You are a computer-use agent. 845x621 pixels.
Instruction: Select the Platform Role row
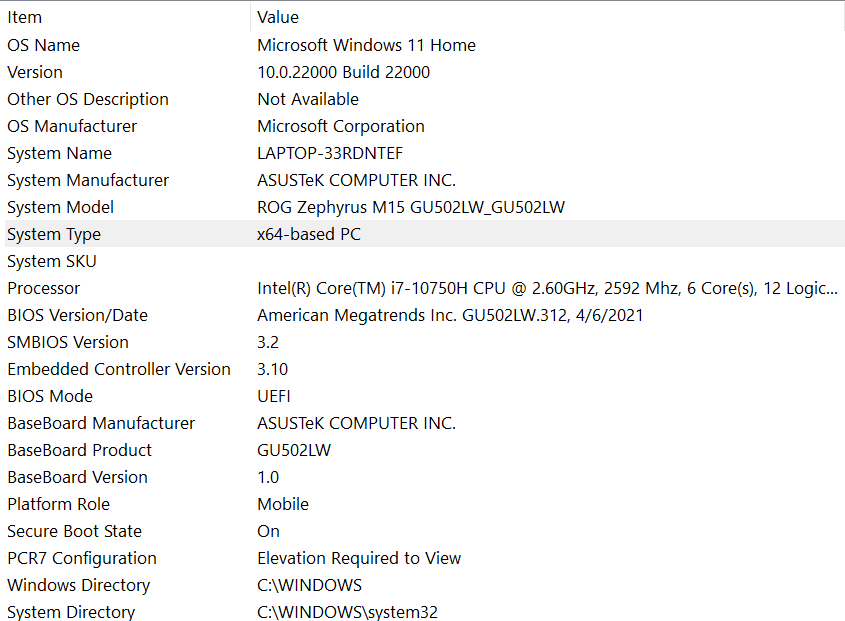[x=58, y=504]
